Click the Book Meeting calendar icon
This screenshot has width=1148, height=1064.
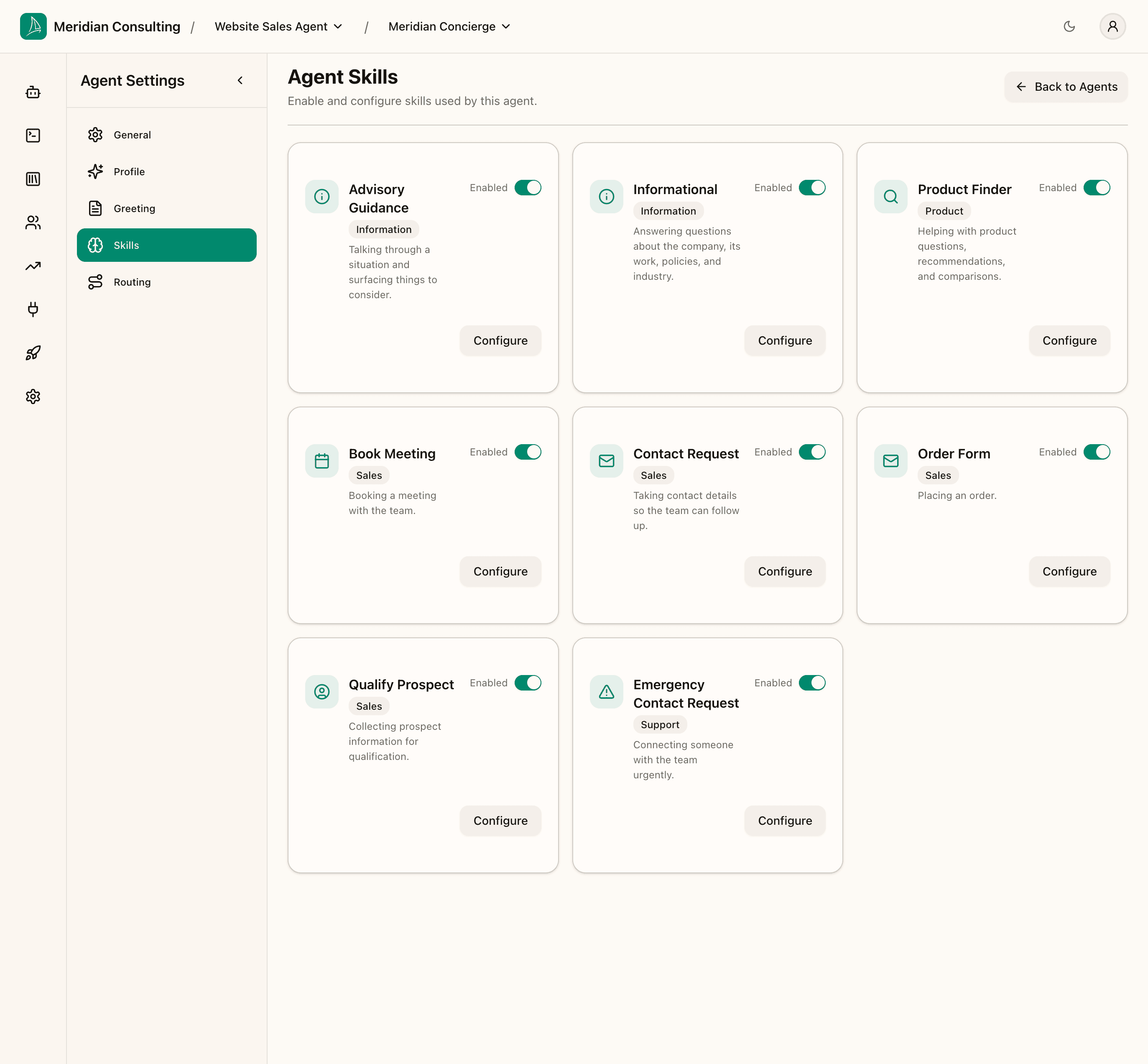pyautogui.click(x=321, y=461)
